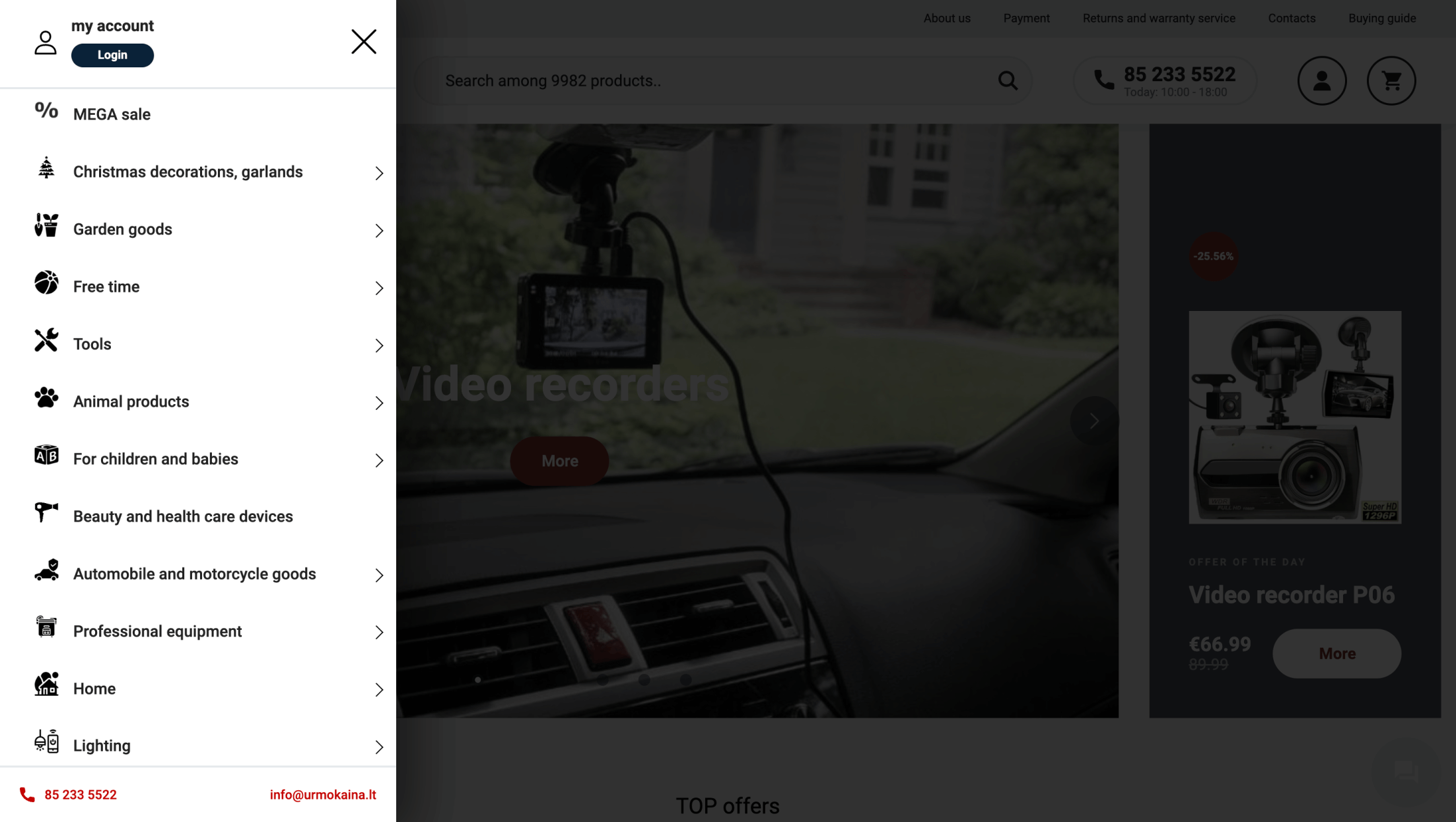The width and height of the screenshot is (1456, 822).
Task: Open the Payment link
Action: tap(1027, 18)
